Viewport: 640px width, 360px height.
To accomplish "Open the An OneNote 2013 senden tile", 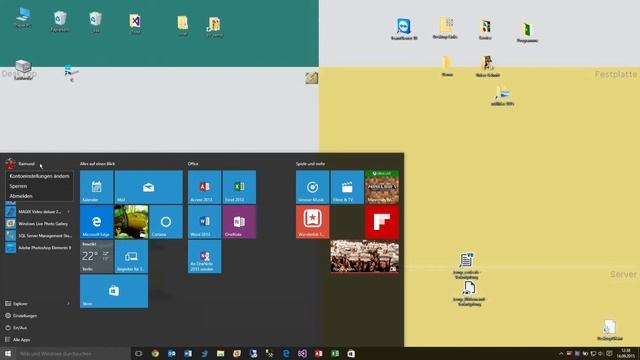I will [x=204, y=256].
